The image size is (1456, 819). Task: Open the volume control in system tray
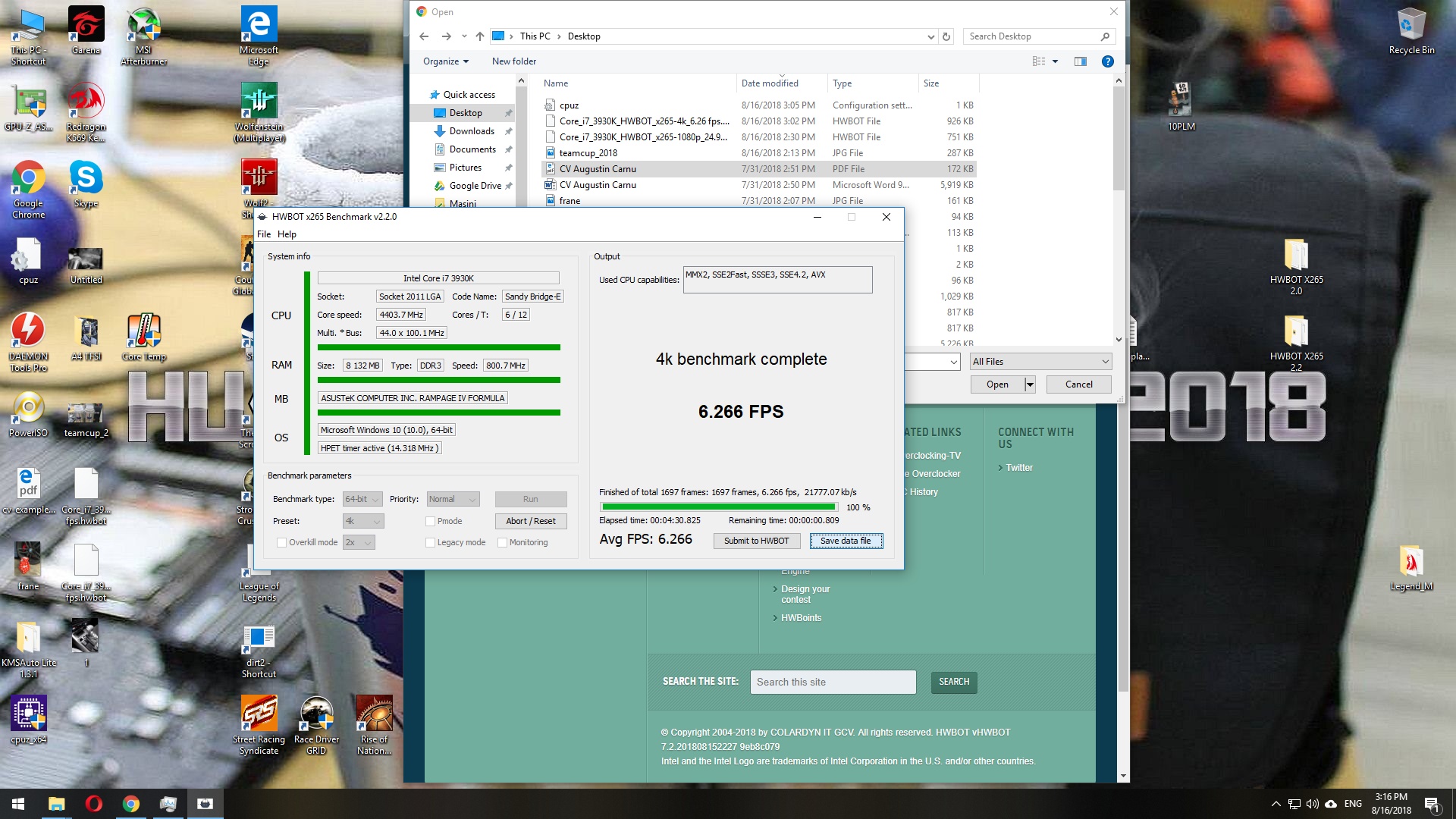click(x=1313, y=804)
